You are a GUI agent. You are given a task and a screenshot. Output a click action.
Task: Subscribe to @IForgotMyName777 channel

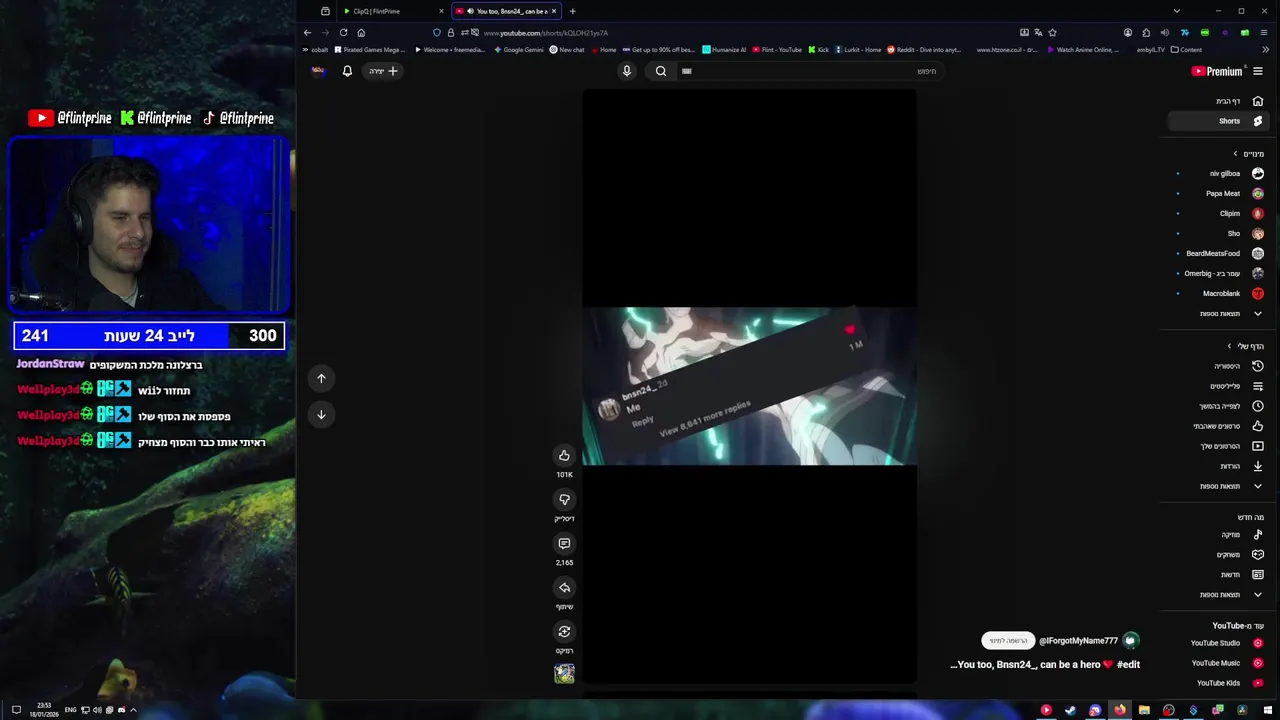(x=1008, y=641)
